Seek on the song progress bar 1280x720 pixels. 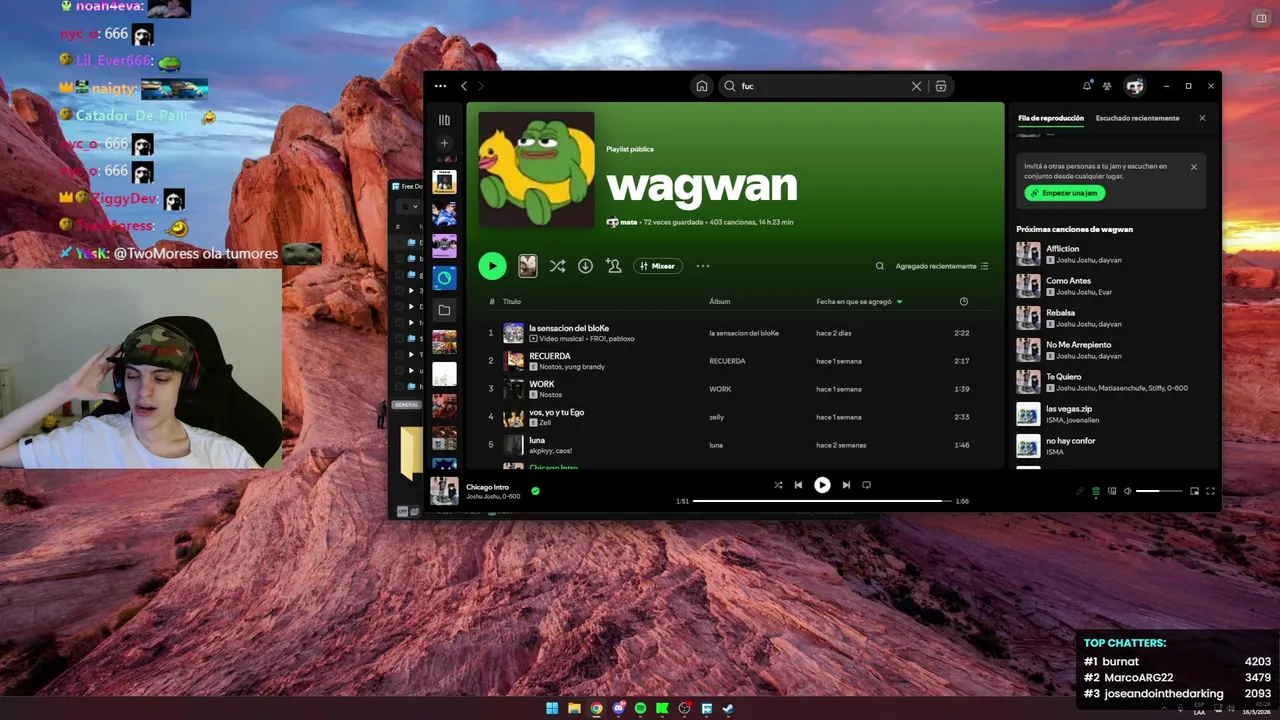point(821,501)
